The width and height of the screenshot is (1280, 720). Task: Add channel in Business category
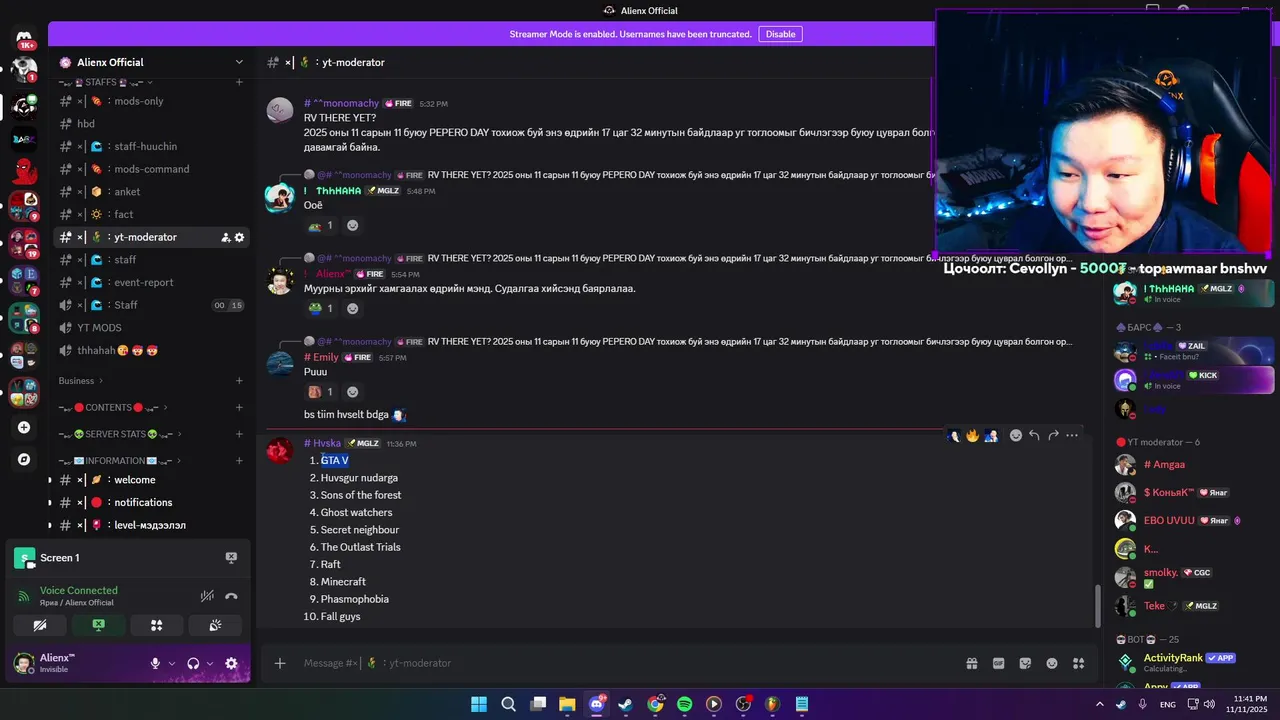(x=239, y=381)
